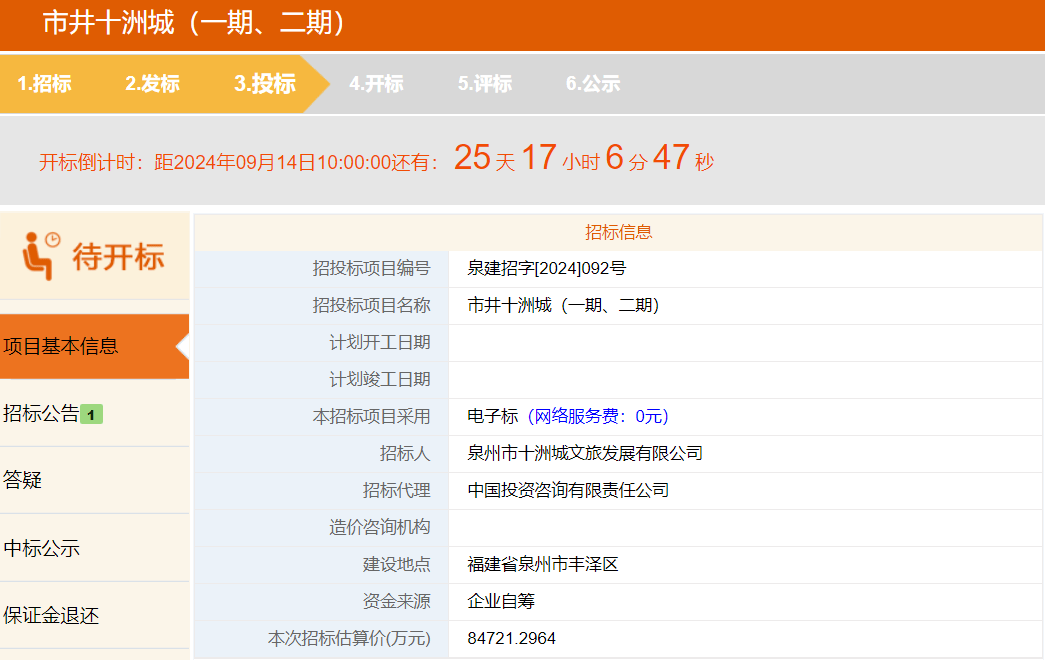Click the 招标信息 table header
This screenshot has height=660, width=1045.
pyautogui.click(x=618, y=232)
